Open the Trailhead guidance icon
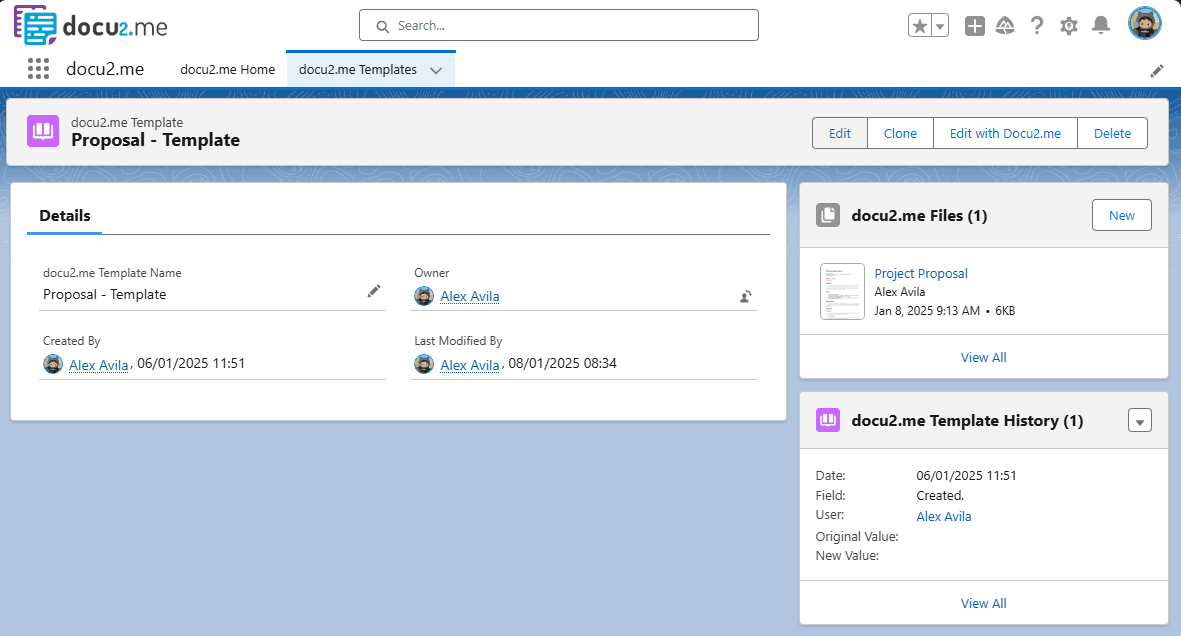The width and height of the screenshot is (1181, 636). point(1005,26)
